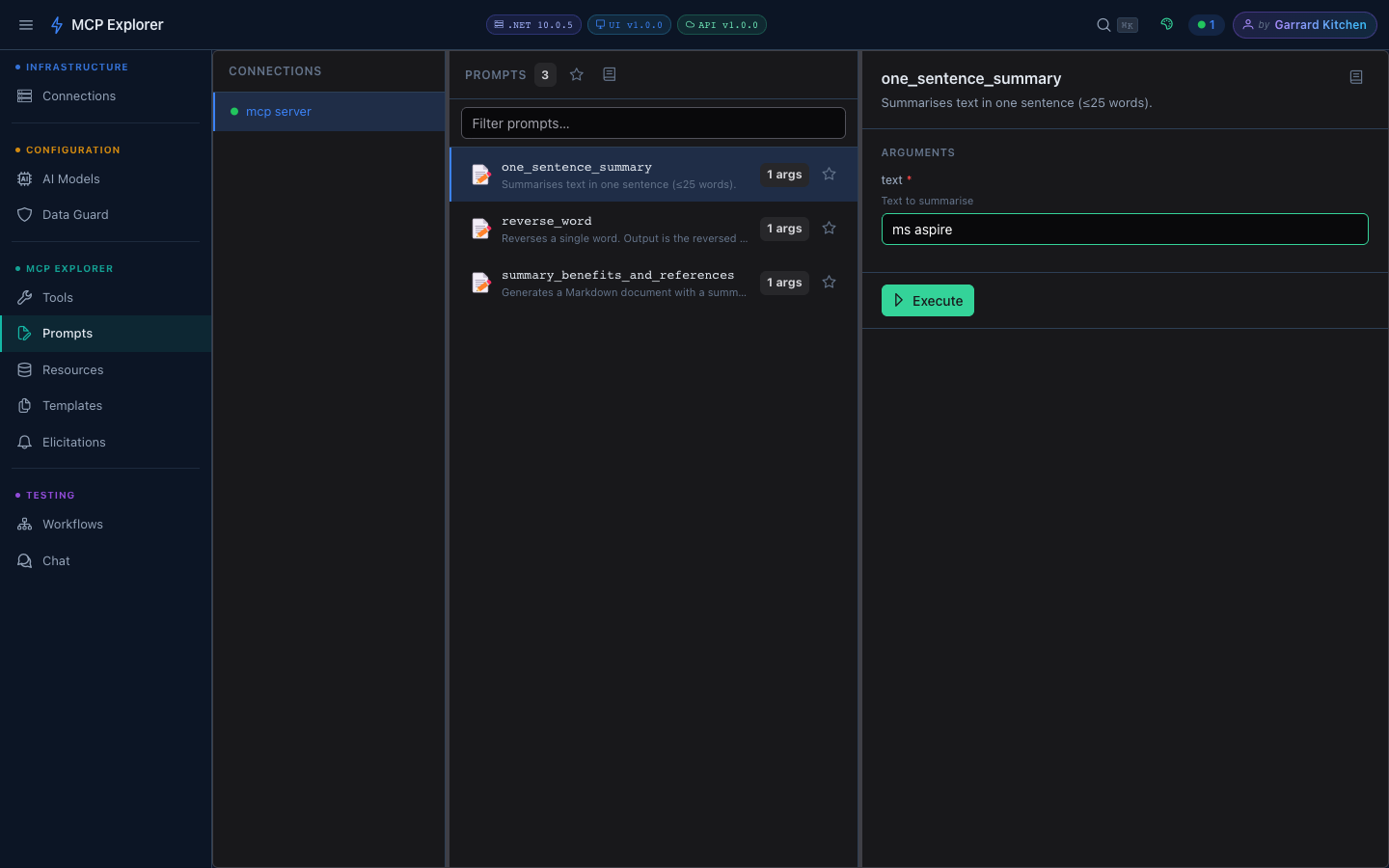Click the theme palette icon
1389x868 pixels.
click(x=1167, y=25)
